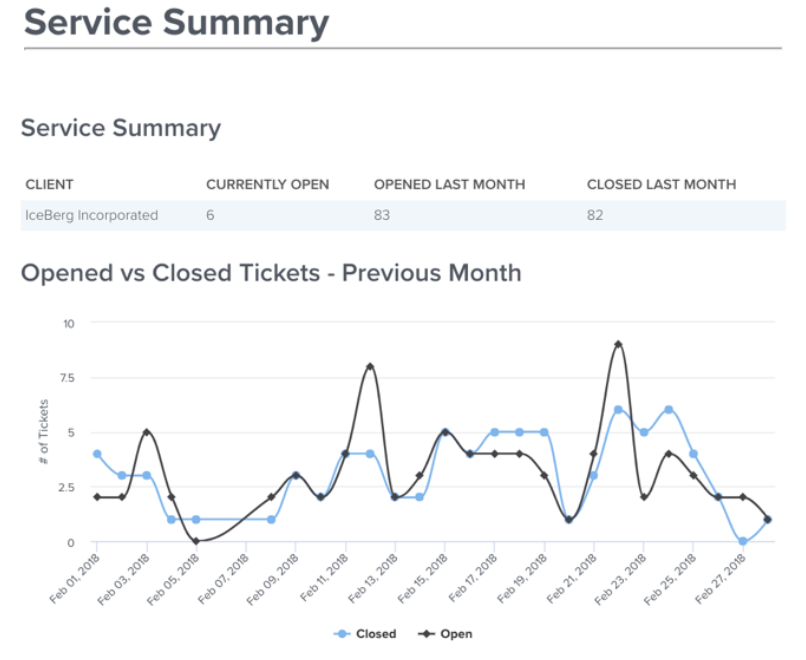
Task: Select the CURRENTLY OPEN column header
Action: tap(267, 185)
